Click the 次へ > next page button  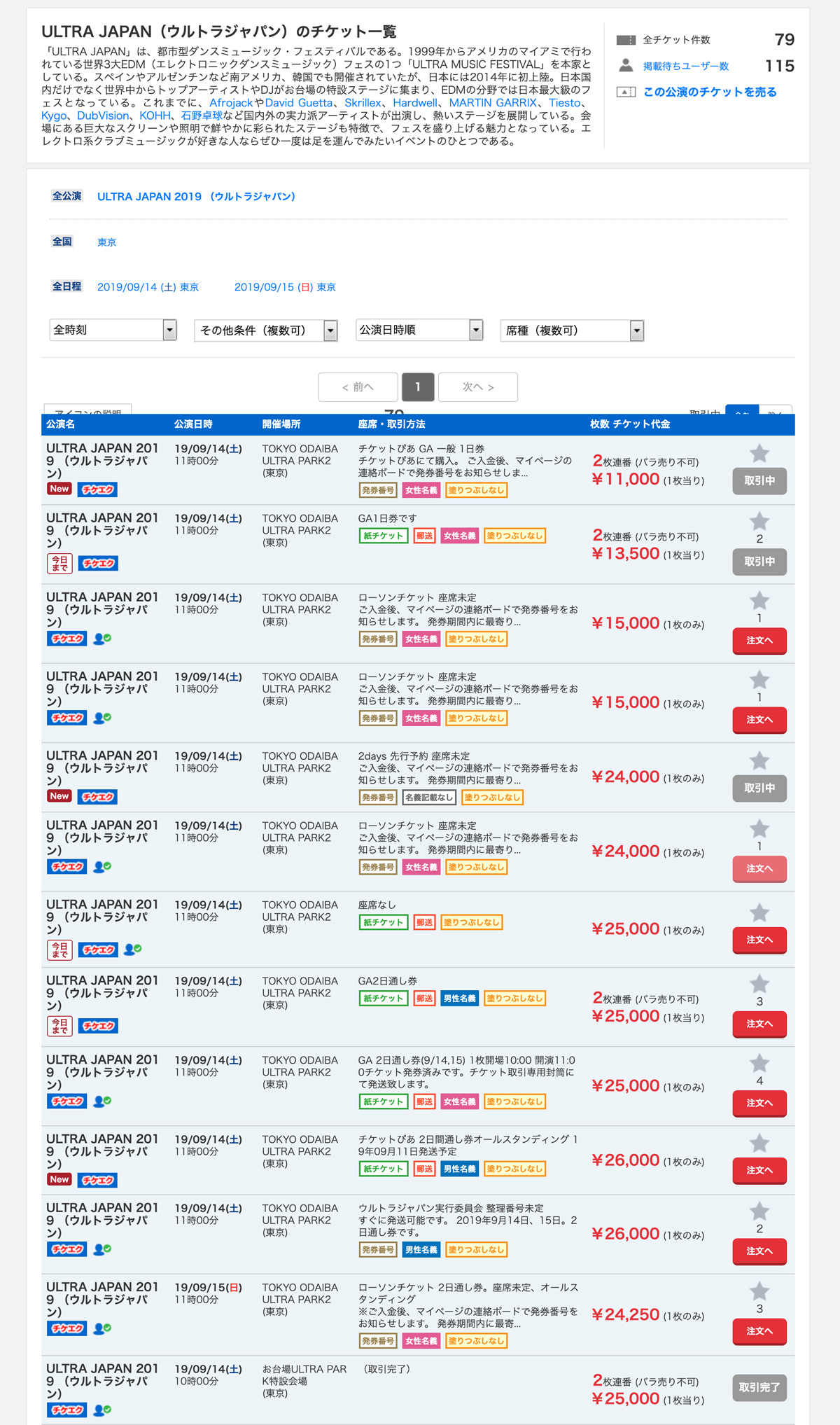pos(478,387)
